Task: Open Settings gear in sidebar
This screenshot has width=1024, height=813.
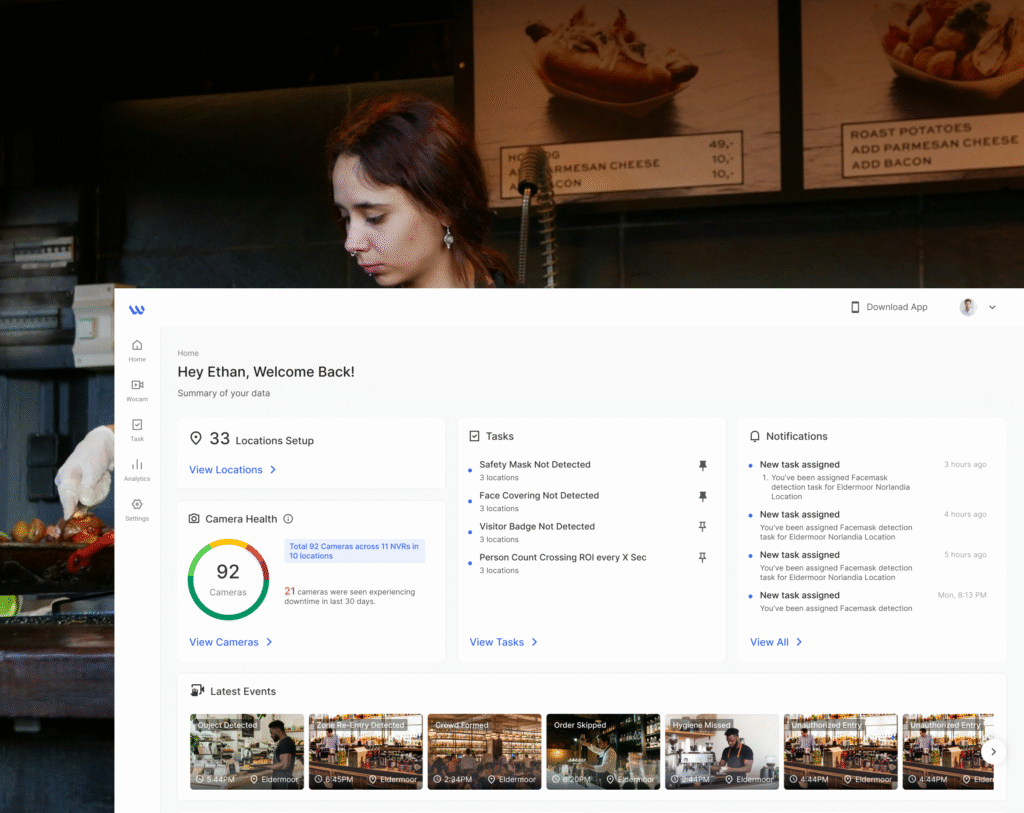Action: tap(137, 509)
